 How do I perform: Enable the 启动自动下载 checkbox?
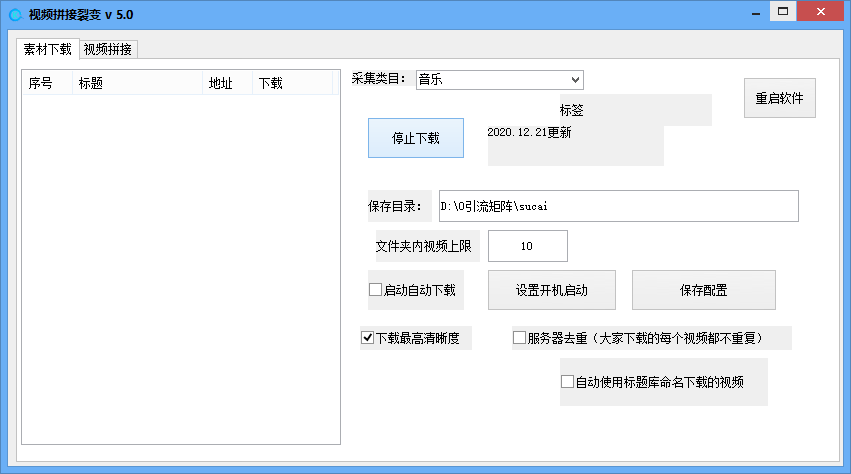pyautogui.click(x=376, y=290)
